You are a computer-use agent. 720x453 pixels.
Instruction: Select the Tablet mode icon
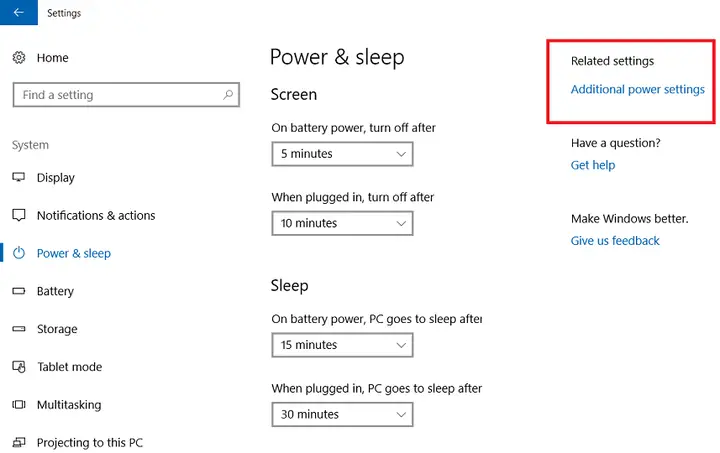pyautogui.click(x=19, y=367)
